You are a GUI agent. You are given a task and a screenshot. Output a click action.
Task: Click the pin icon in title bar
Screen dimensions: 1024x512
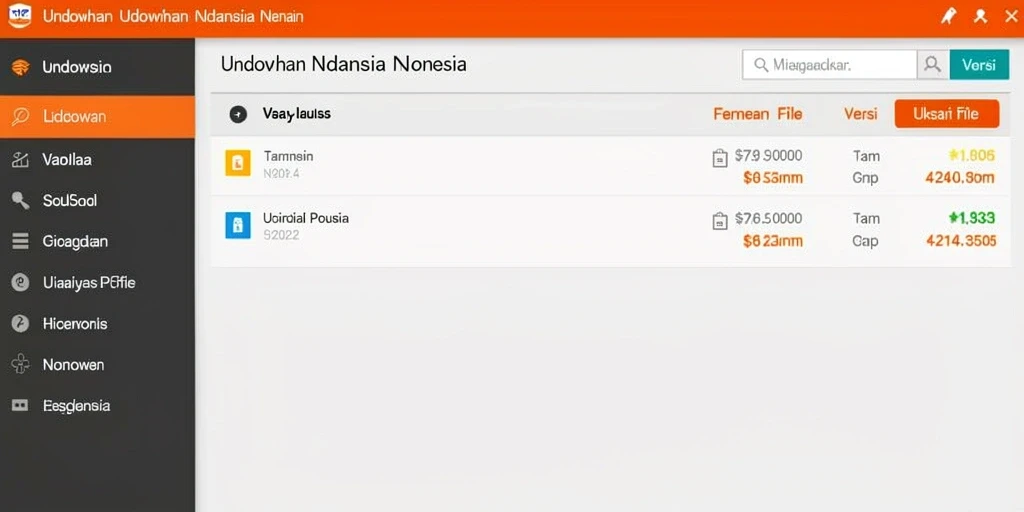(x=948, y=17)
